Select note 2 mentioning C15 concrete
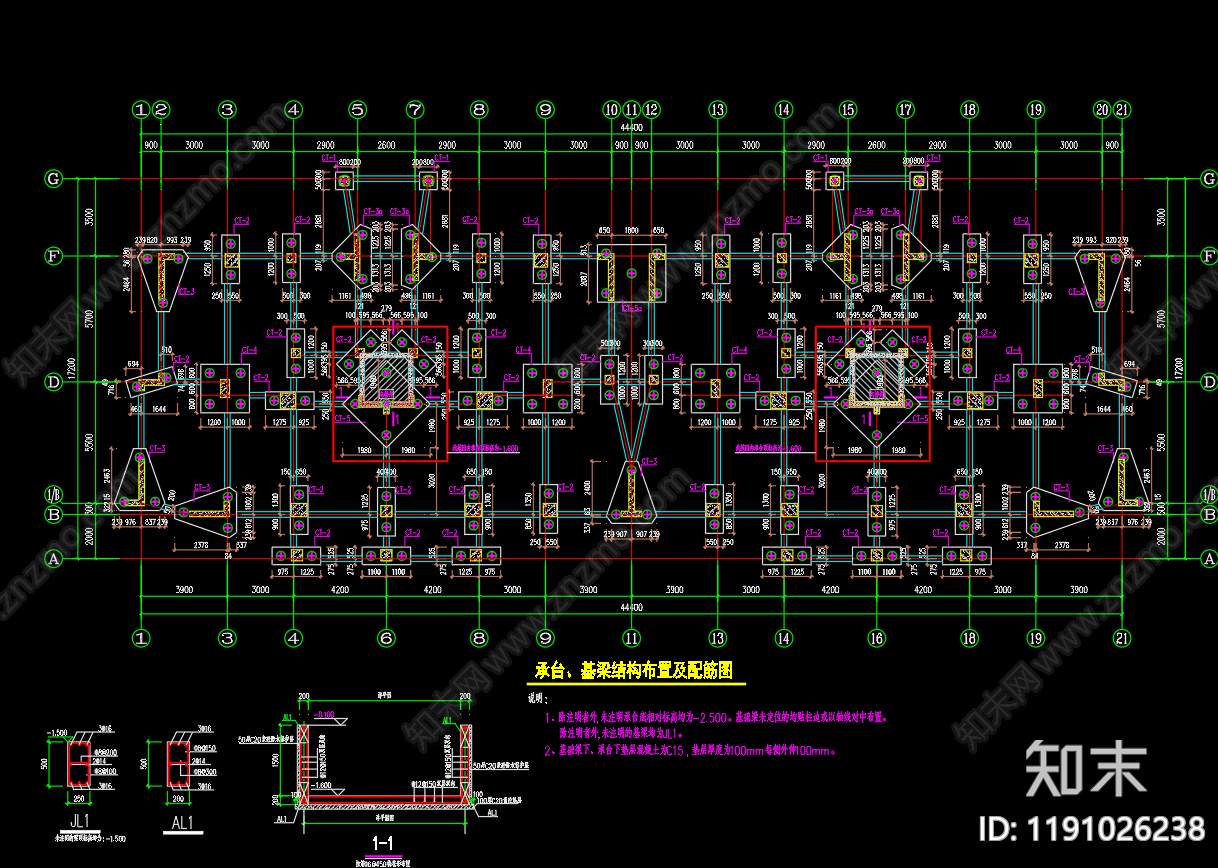 [x=690, y=749]
